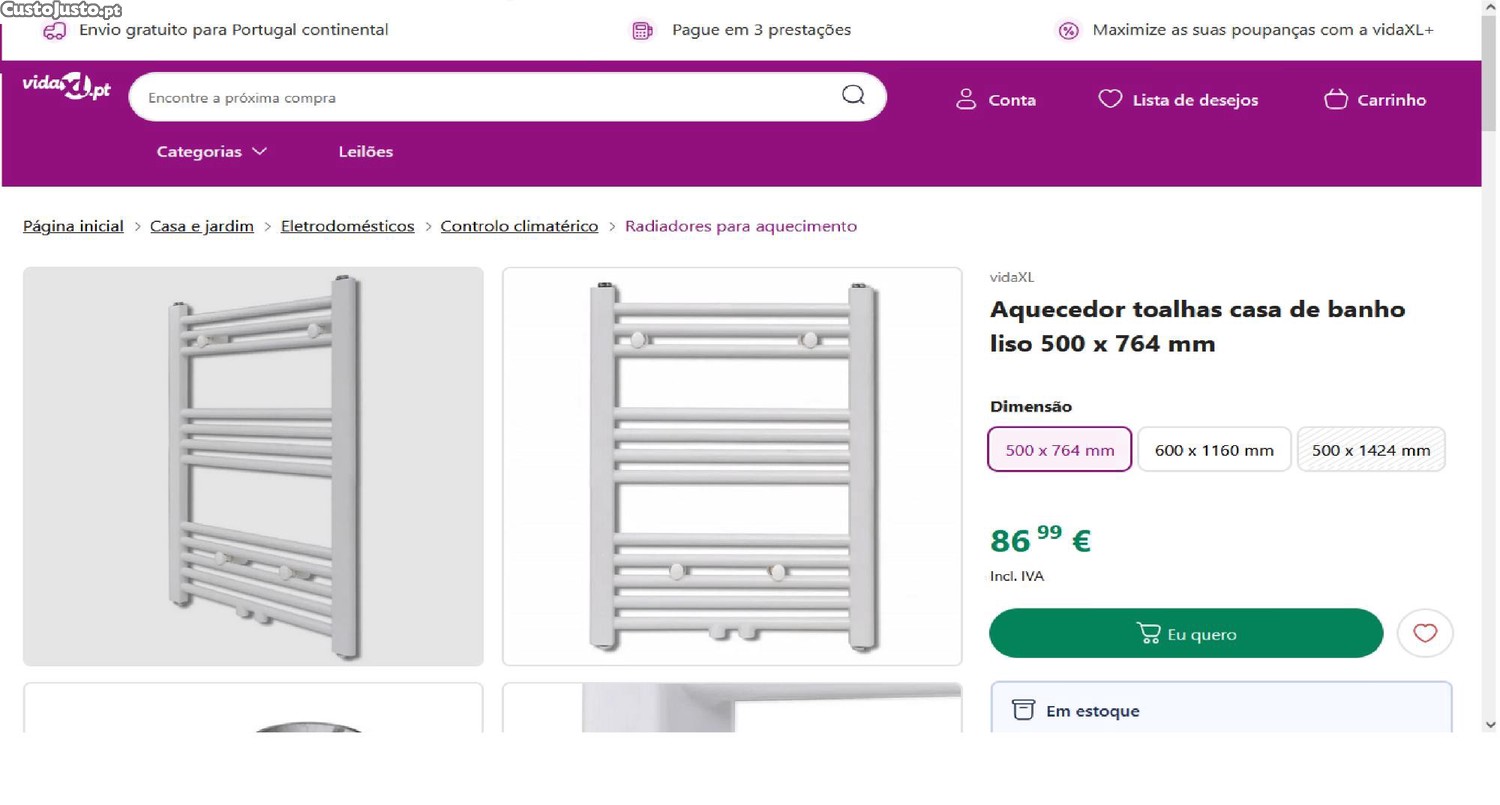Choose the 500 x 1424 mm dimension
Viewport: 1500px width, 805px height.
(x=1371, y=450)
